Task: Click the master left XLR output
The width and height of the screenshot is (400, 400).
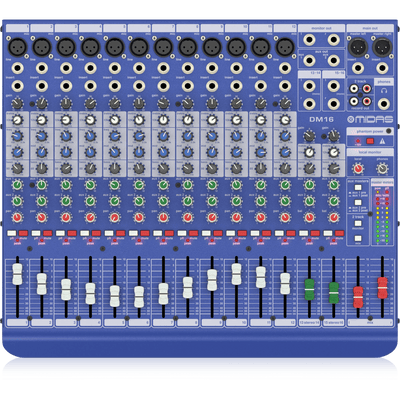Action: coord(358,48)
